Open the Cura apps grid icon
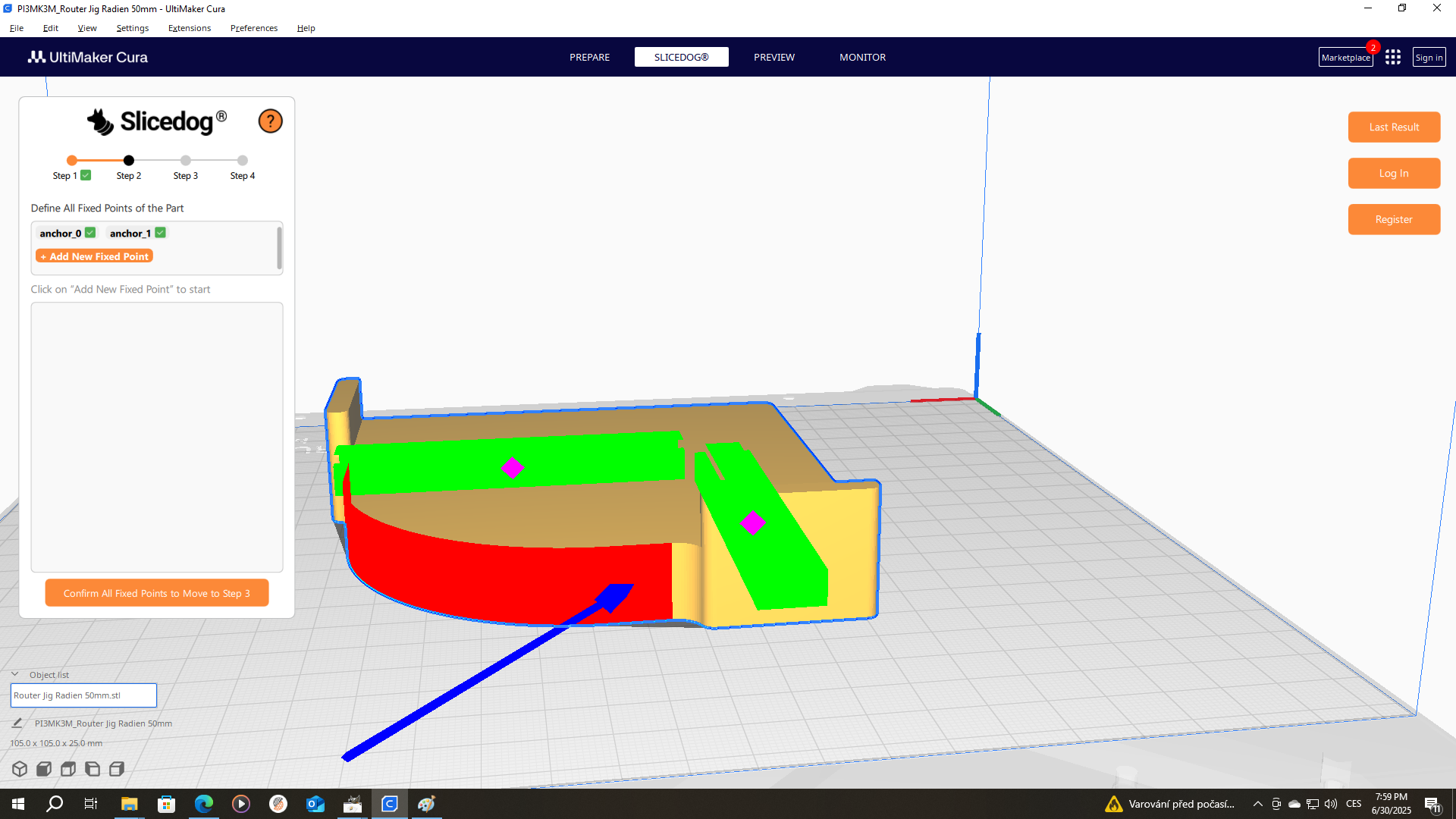 pos(1393,58)
